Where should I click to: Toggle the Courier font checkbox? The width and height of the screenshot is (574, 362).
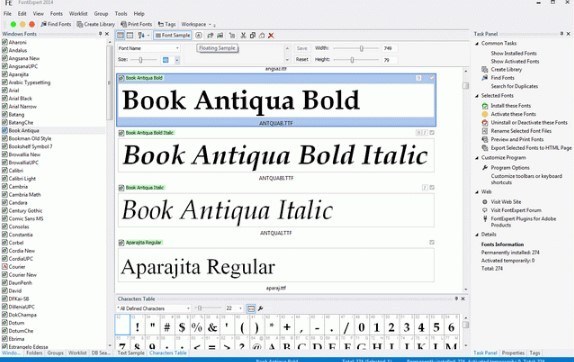click(5, 266)
